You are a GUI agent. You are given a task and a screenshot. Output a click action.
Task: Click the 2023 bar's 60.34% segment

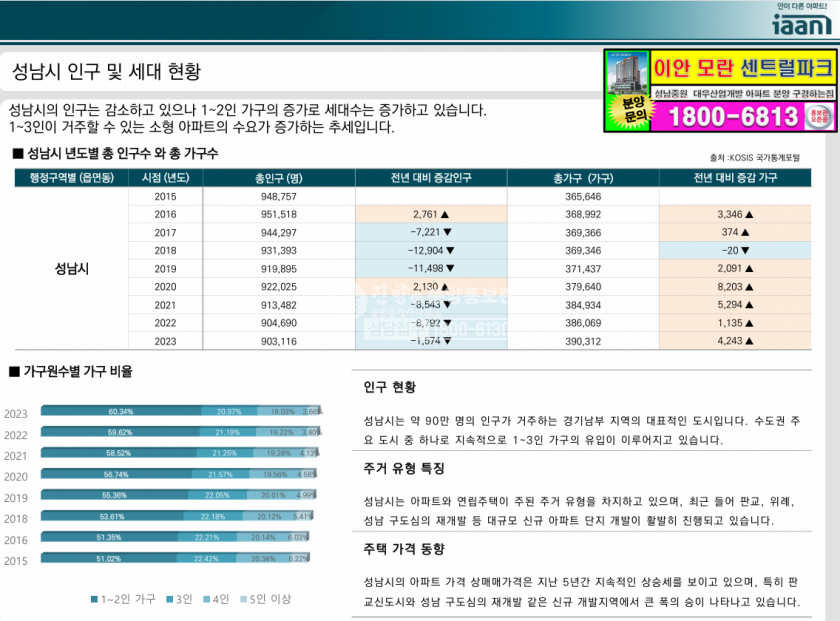[120, 411]
